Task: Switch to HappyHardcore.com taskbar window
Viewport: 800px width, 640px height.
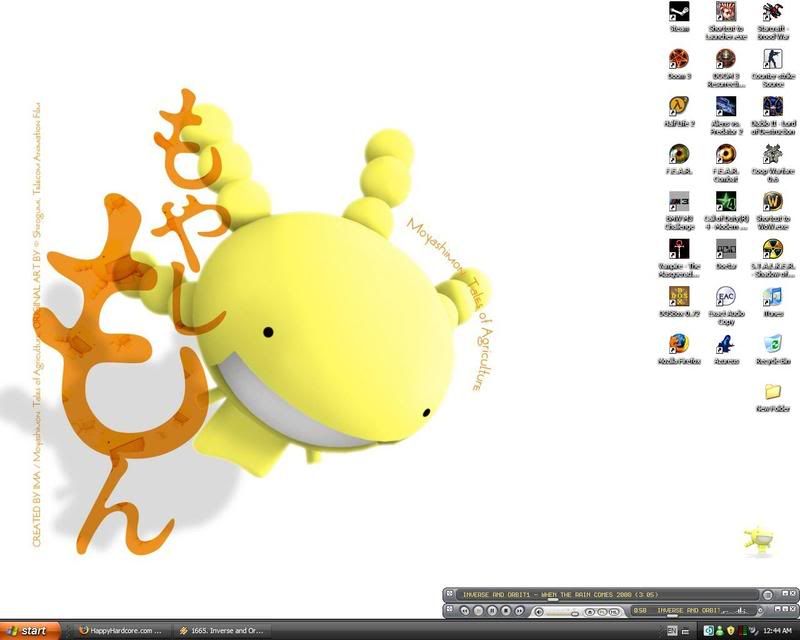Action: (x=120, y=631)
